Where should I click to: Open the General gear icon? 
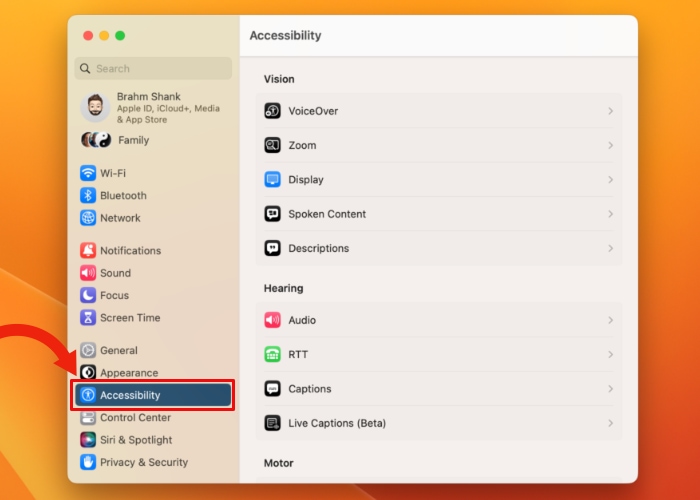point(88,350)
